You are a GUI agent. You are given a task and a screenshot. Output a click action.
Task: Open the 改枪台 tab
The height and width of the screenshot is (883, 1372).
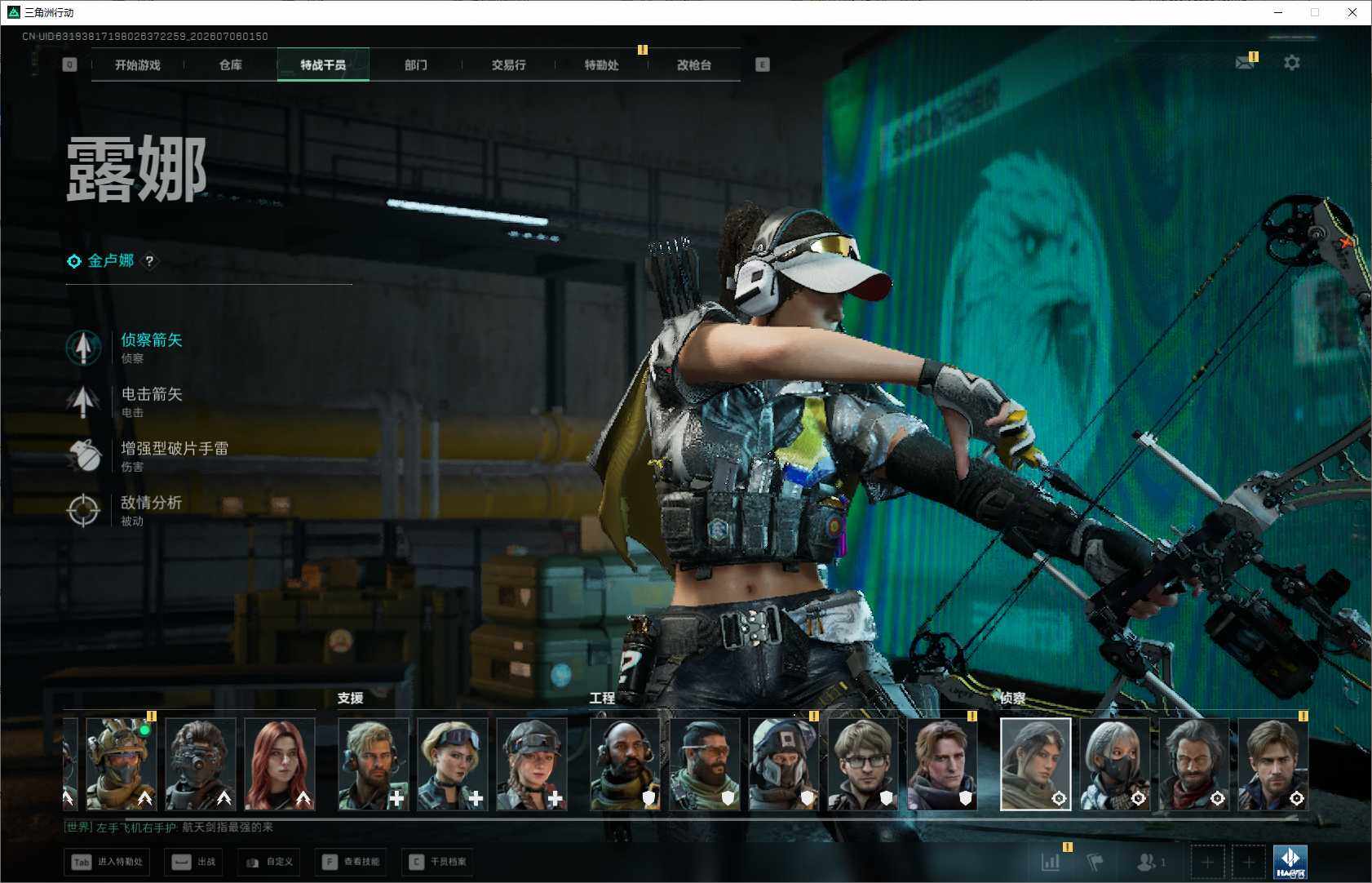[x=694, y=65]
